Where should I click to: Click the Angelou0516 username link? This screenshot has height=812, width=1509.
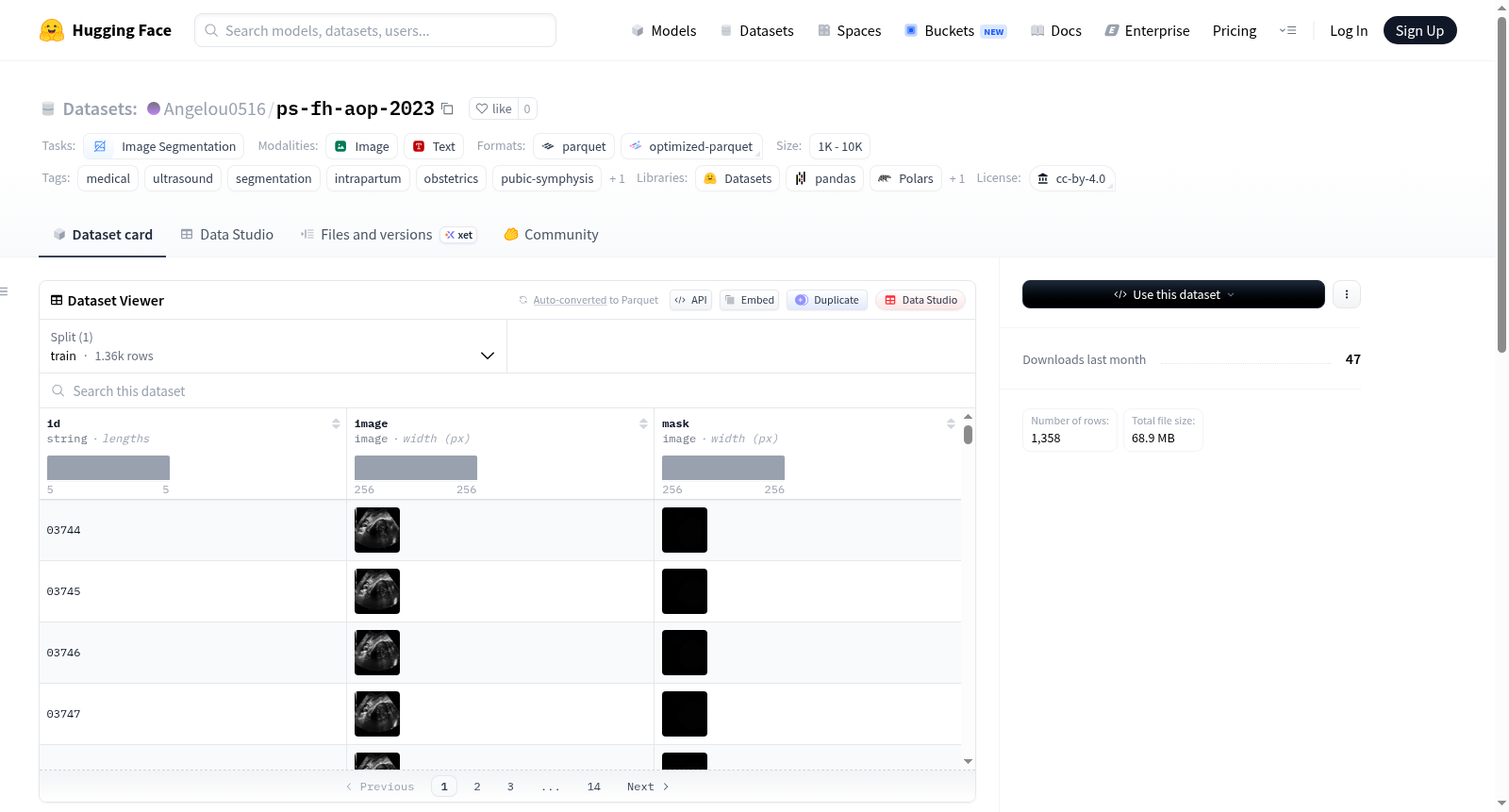[215, 108]
